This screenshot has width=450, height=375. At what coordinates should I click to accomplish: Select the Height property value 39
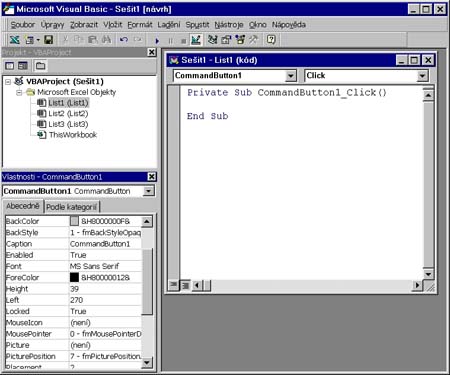click(74, 289)
